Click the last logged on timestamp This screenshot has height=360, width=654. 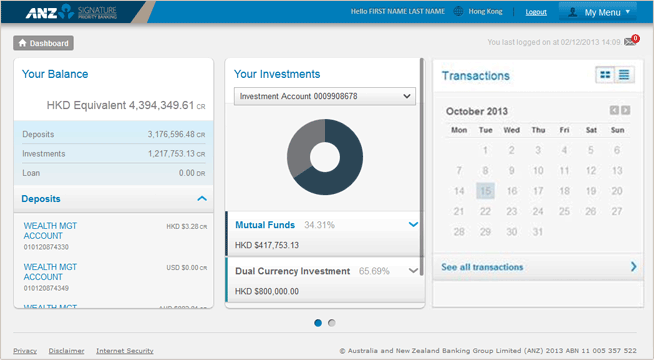click(x=554, y=42)
